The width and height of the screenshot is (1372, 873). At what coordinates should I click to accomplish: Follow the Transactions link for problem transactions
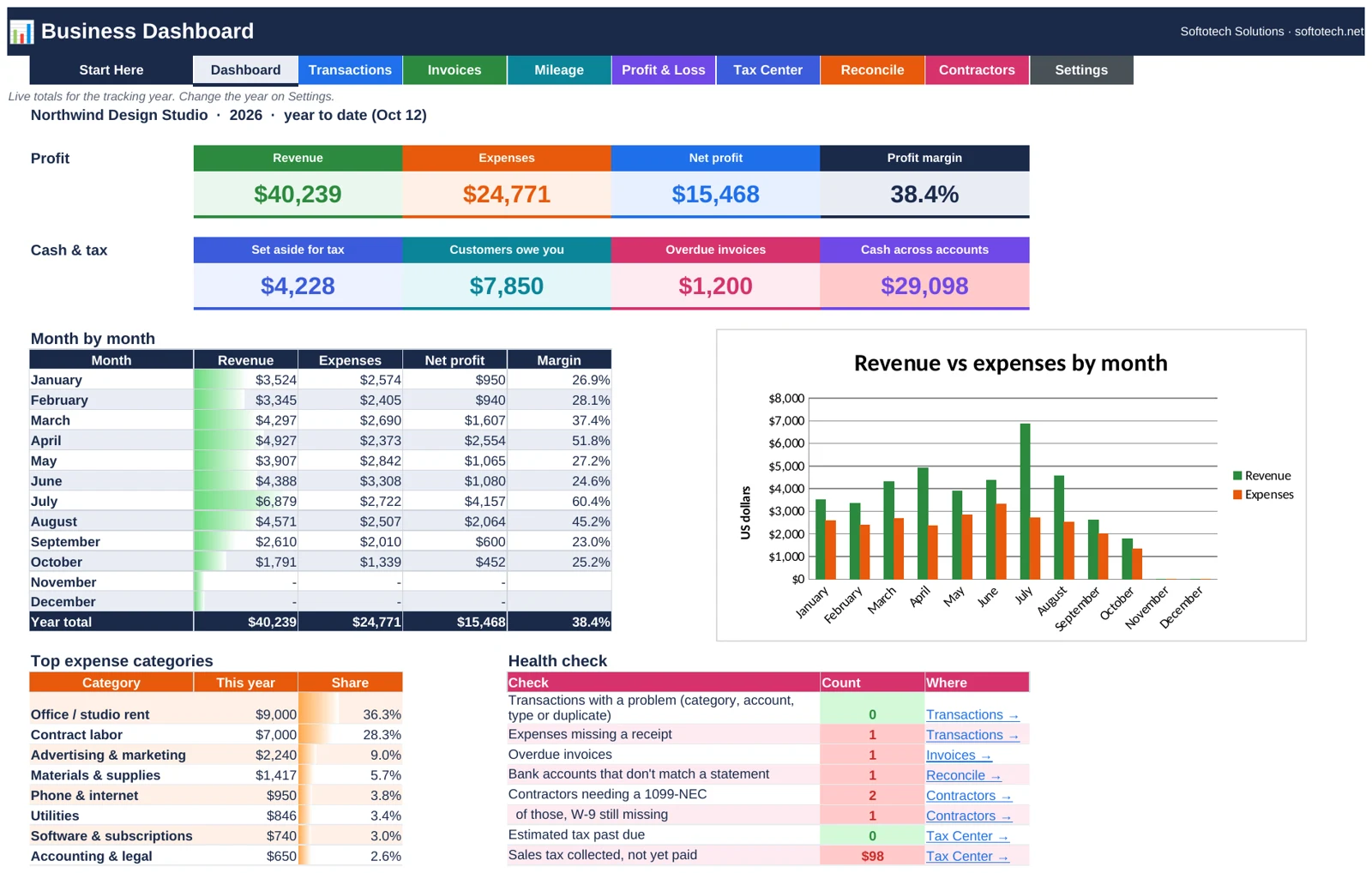(972, 714)
